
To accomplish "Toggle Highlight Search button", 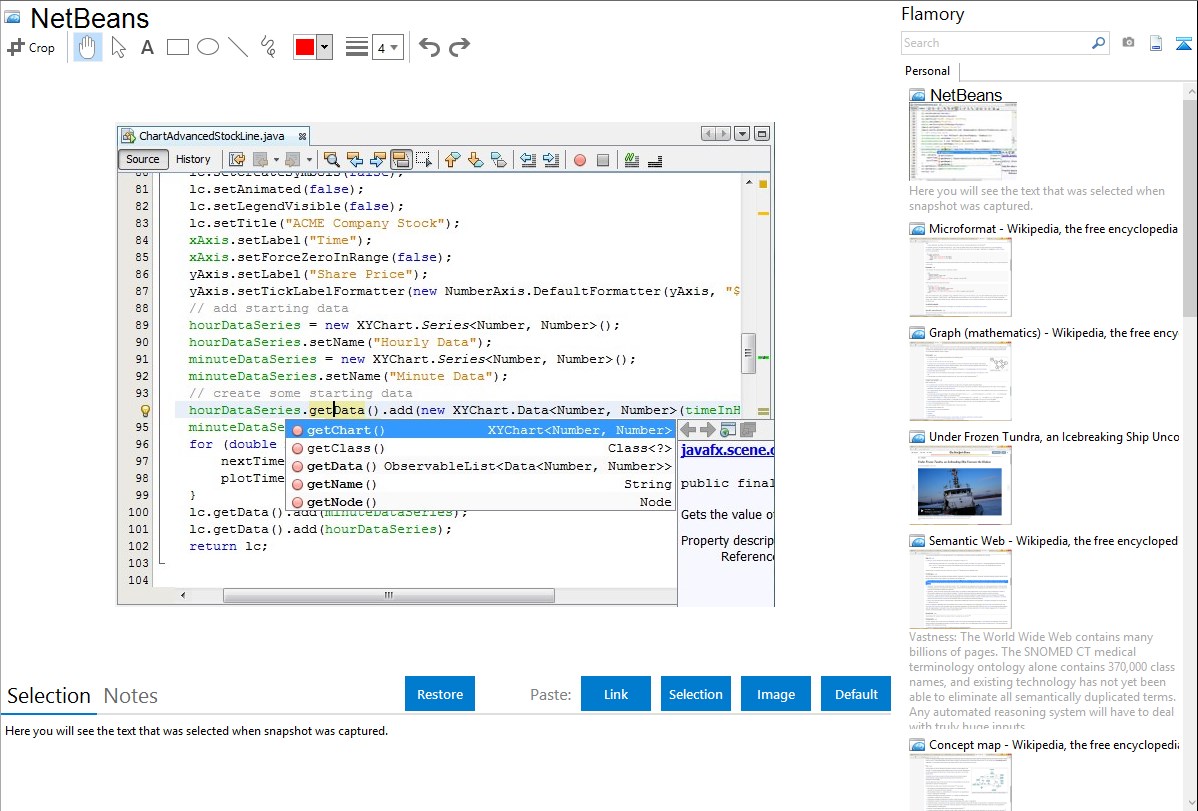I will click(400, 159).
